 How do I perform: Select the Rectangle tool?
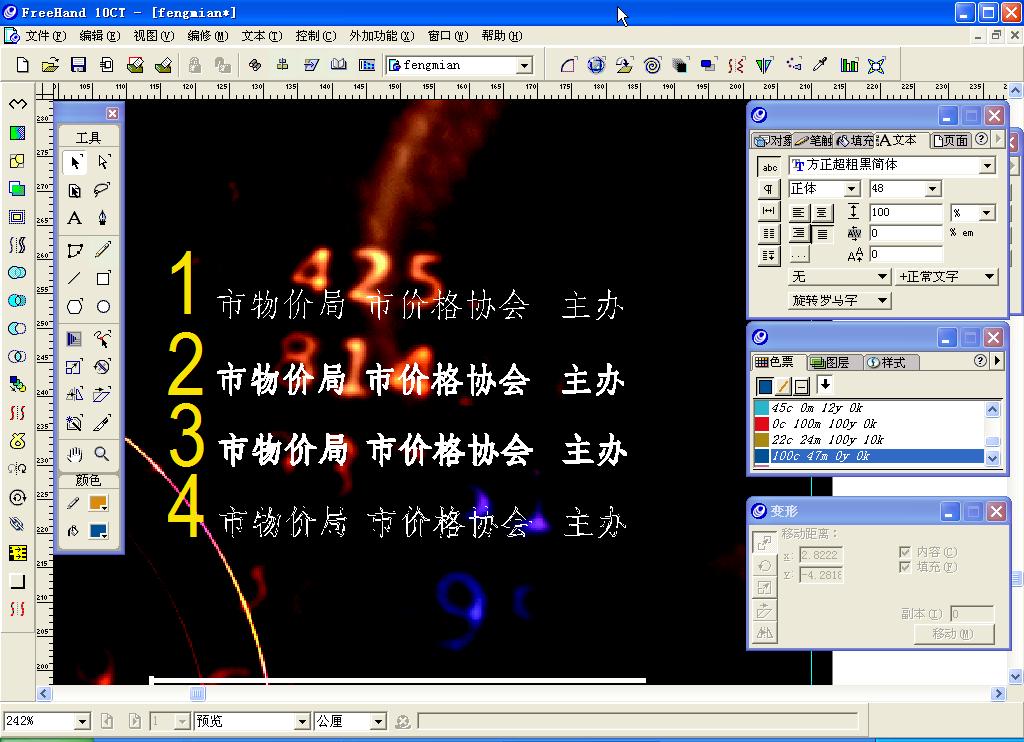click(103, 278)
